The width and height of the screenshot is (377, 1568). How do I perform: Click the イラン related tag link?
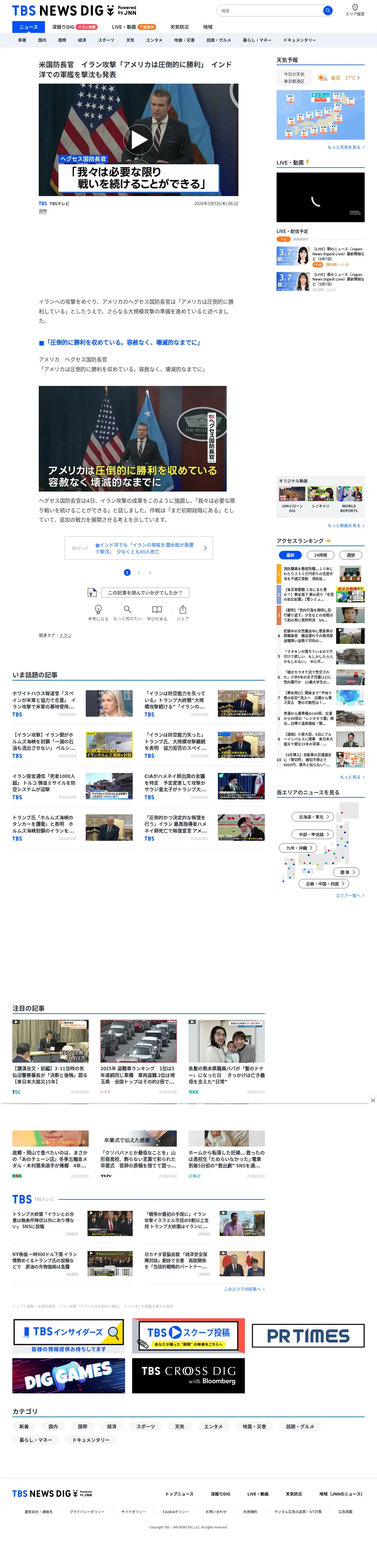click(65, 635)
